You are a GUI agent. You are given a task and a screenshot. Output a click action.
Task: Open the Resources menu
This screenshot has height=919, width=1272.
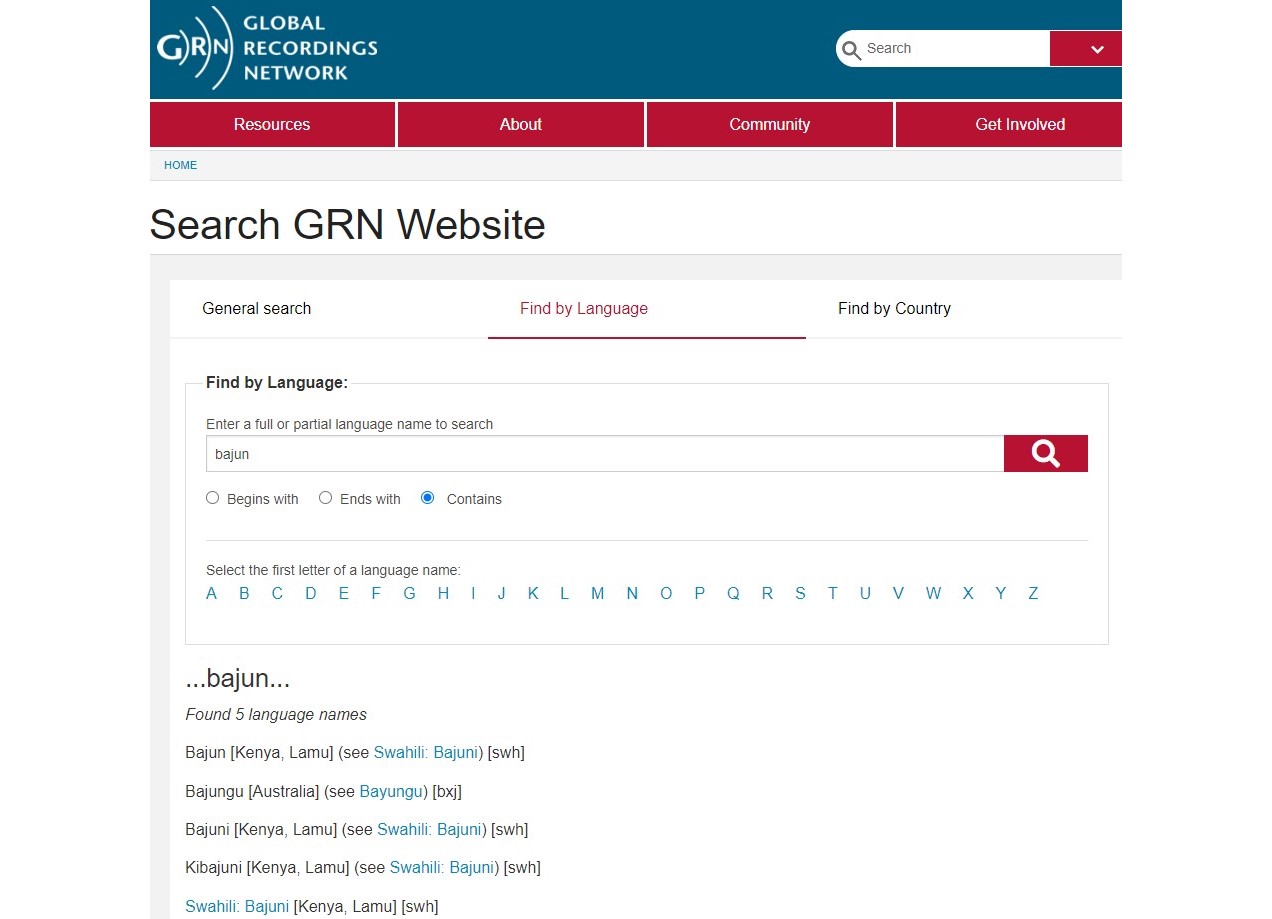point(272,125)
